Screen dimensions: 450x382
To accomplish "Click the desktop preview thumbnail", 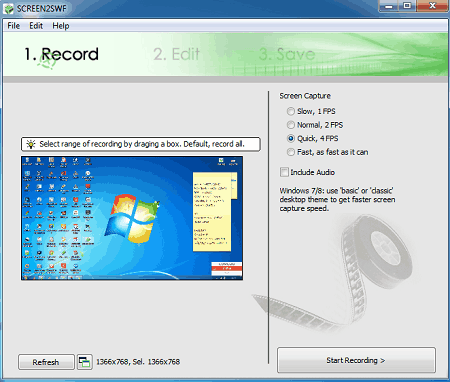I will [132, 218].
